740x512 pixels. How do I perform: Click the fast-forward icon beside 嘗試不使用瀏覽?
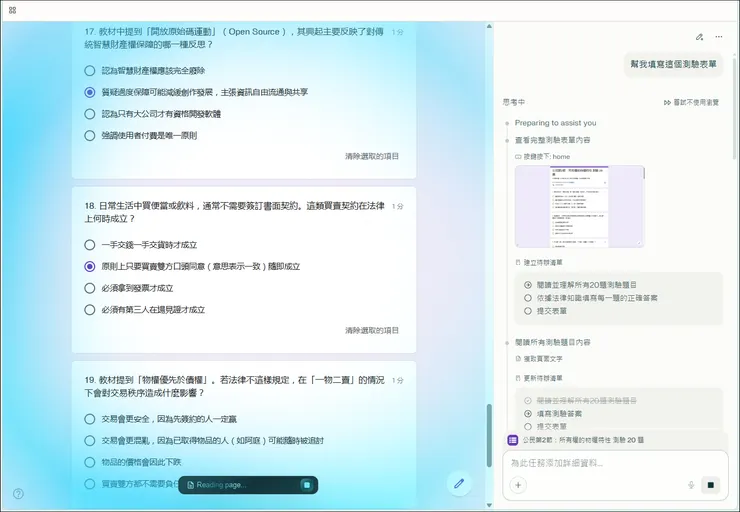[x=667, y=102]
